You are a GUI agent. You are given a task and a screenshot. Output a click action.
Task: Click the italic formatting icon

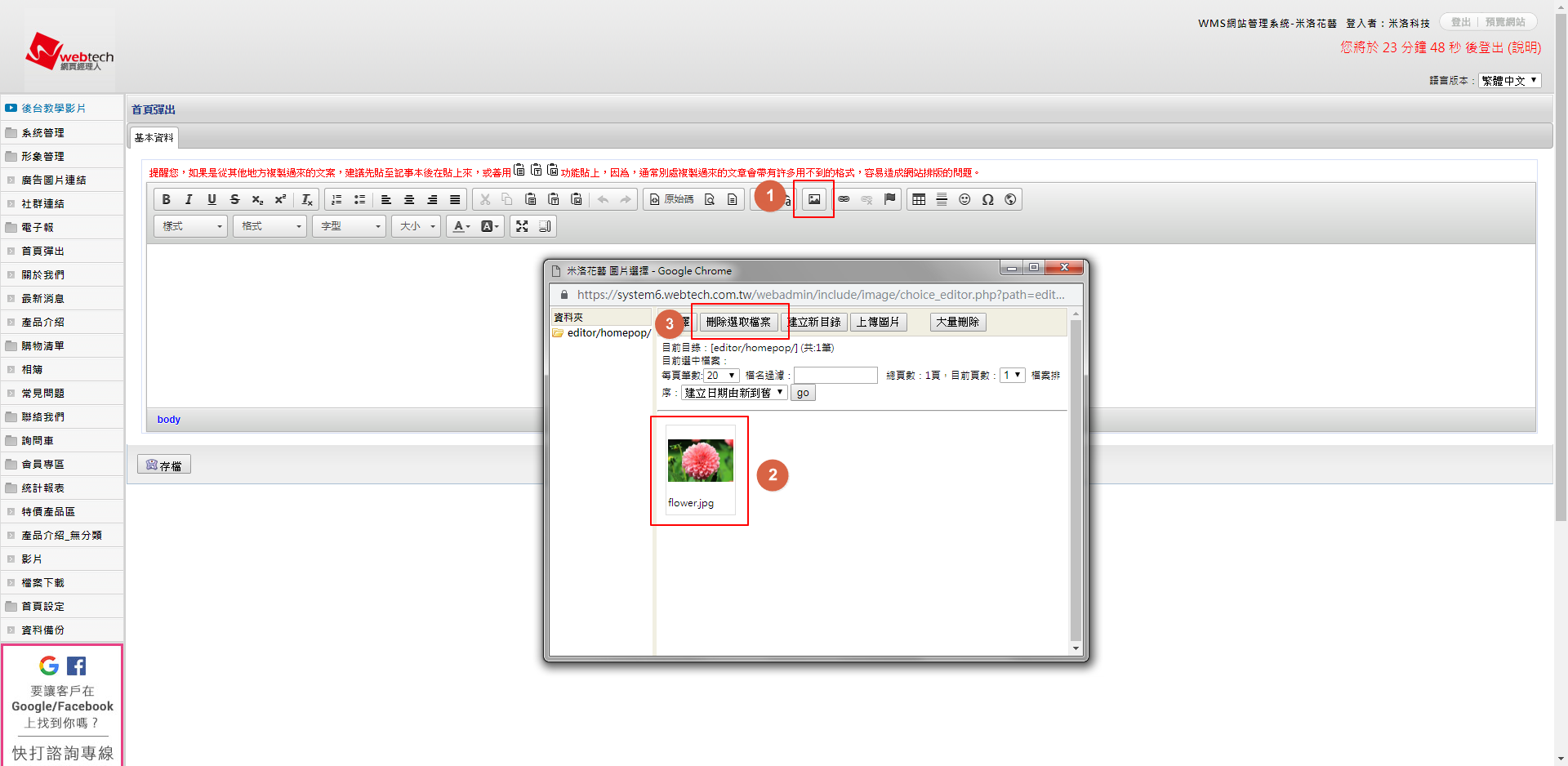tap(189, 199)
